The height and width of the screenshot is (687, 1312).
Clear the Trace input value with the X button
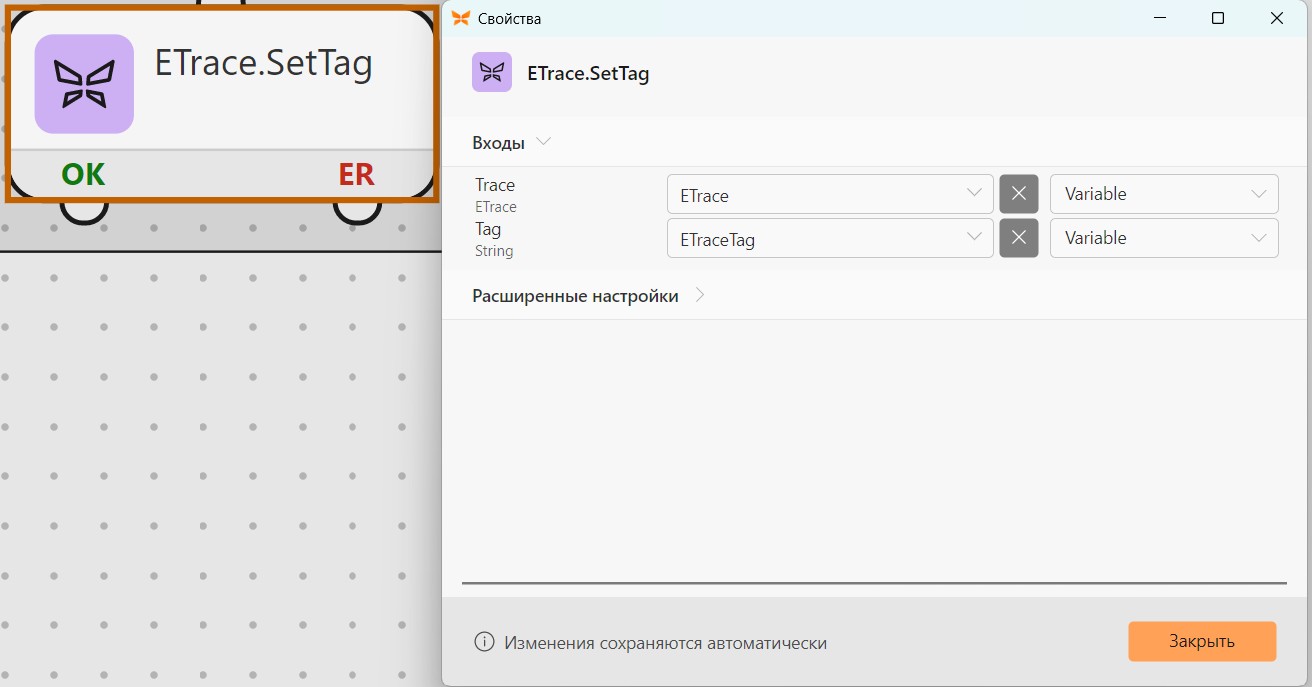point(1019,194)
